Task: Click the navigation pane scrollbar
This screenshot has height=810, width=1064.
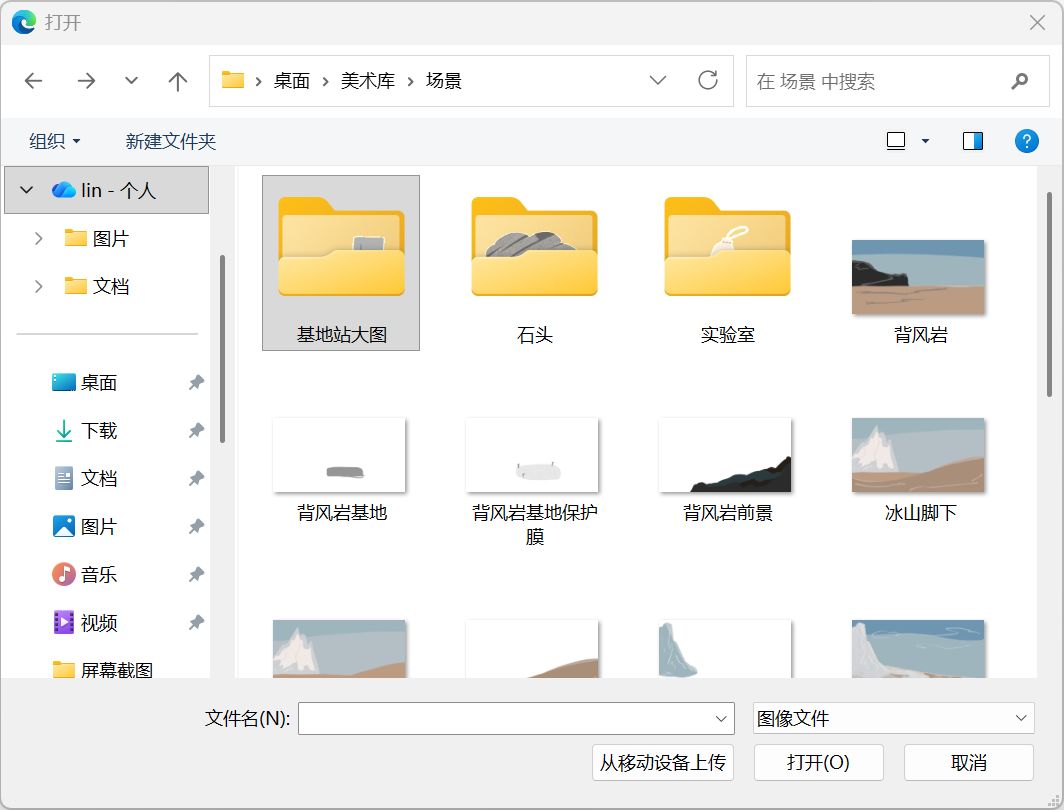Action: pos(222,349)
